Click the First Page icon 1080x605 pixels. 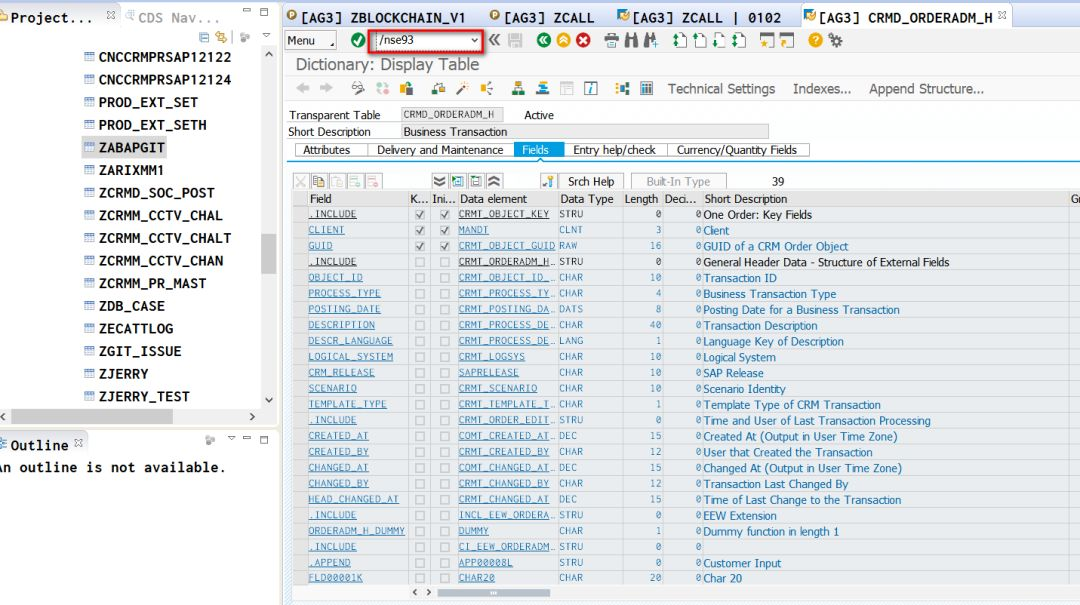[x=680, y=41]
